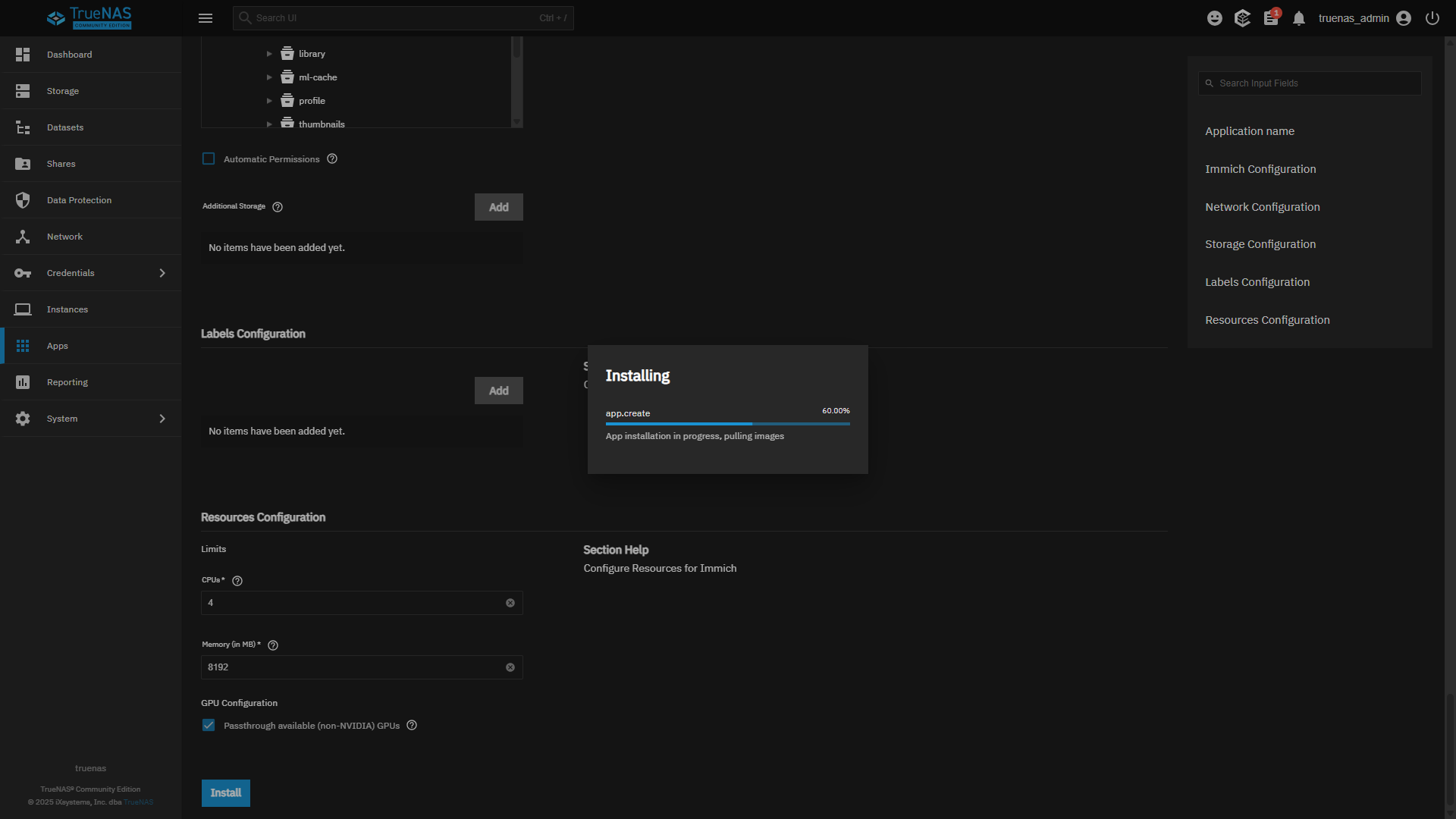Click the Additional Storage help icon

(278, 207)
